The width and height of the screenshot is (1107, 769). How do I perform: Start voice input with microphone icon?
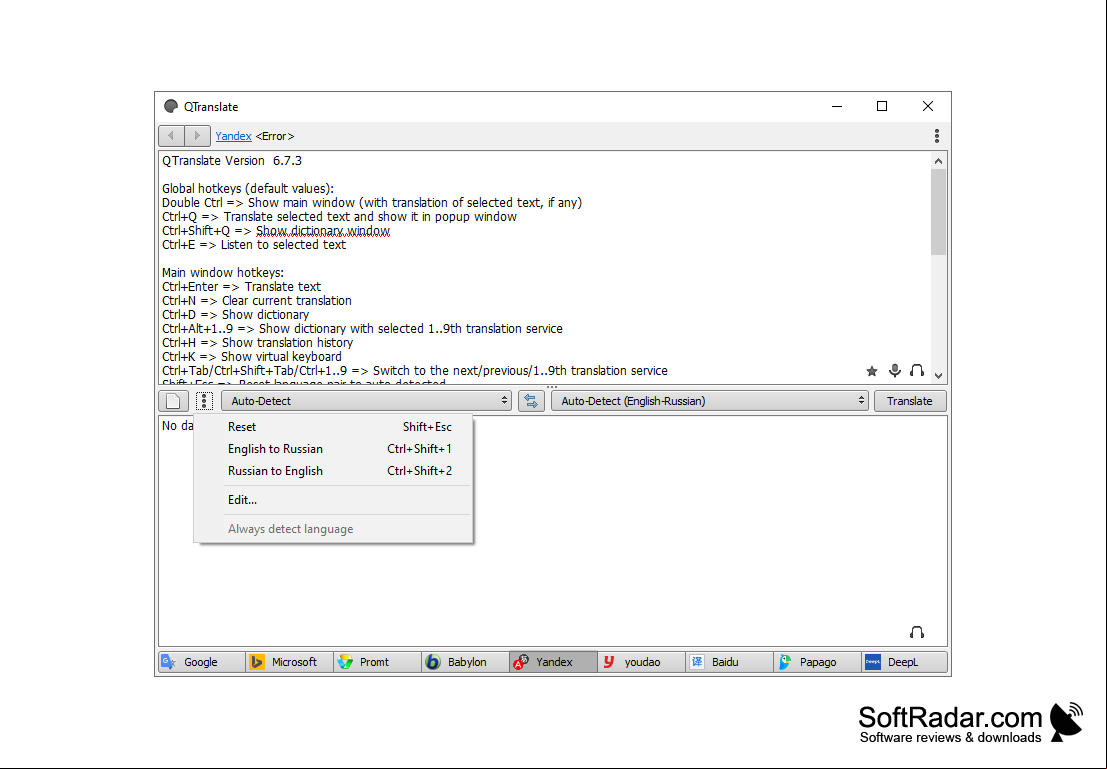point(894,371)
